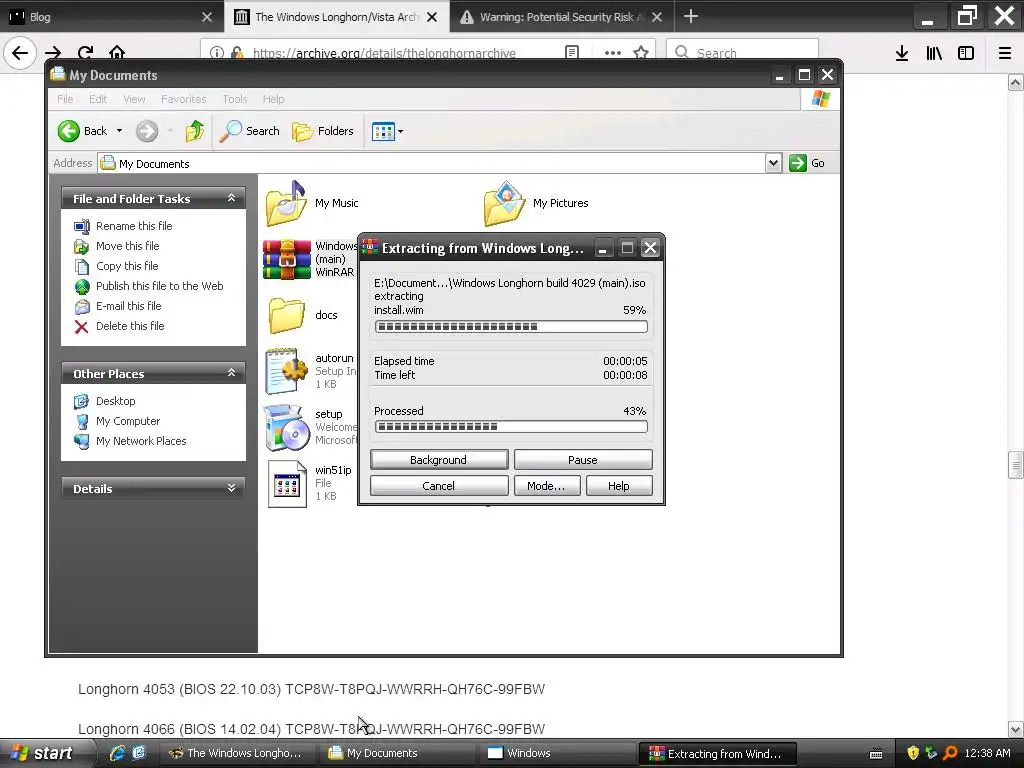Open the View menu
1024x768 pixels.
click(134, 99)
